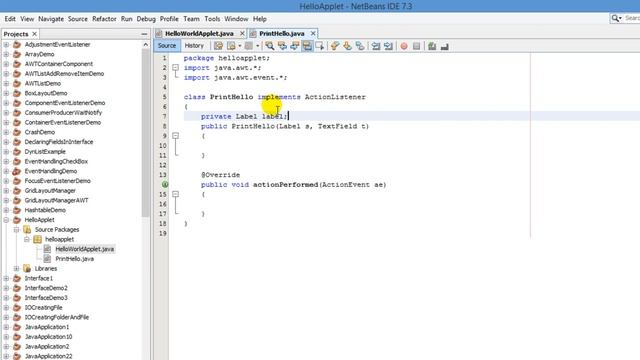Open the Tools menu
Screen dimensions: 640x360
point(212,19)
